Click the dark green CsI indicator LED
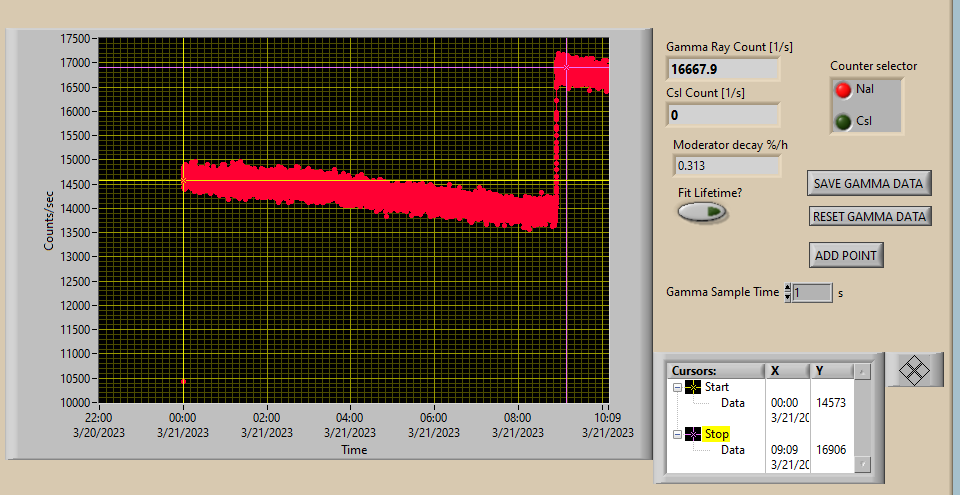 point(843,121)
